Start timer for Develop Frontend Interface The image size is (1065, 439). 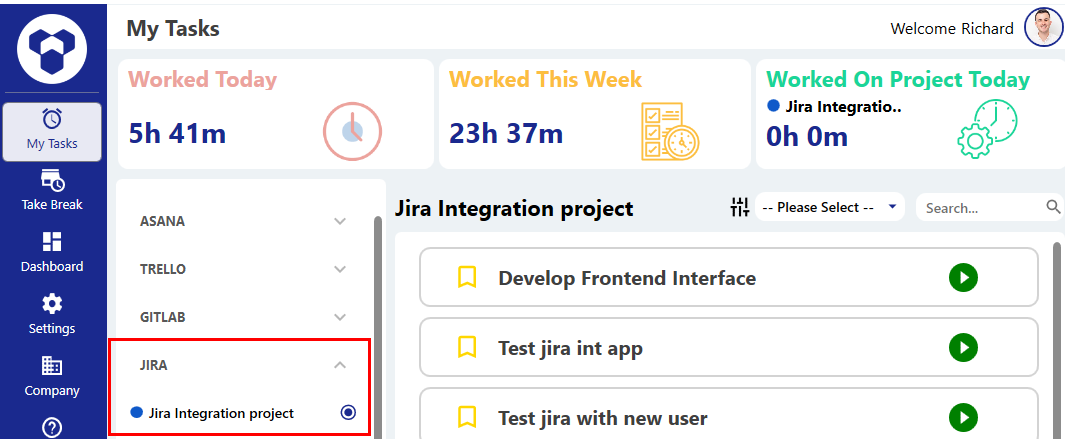pyautogui.click(x=963, y=278)
